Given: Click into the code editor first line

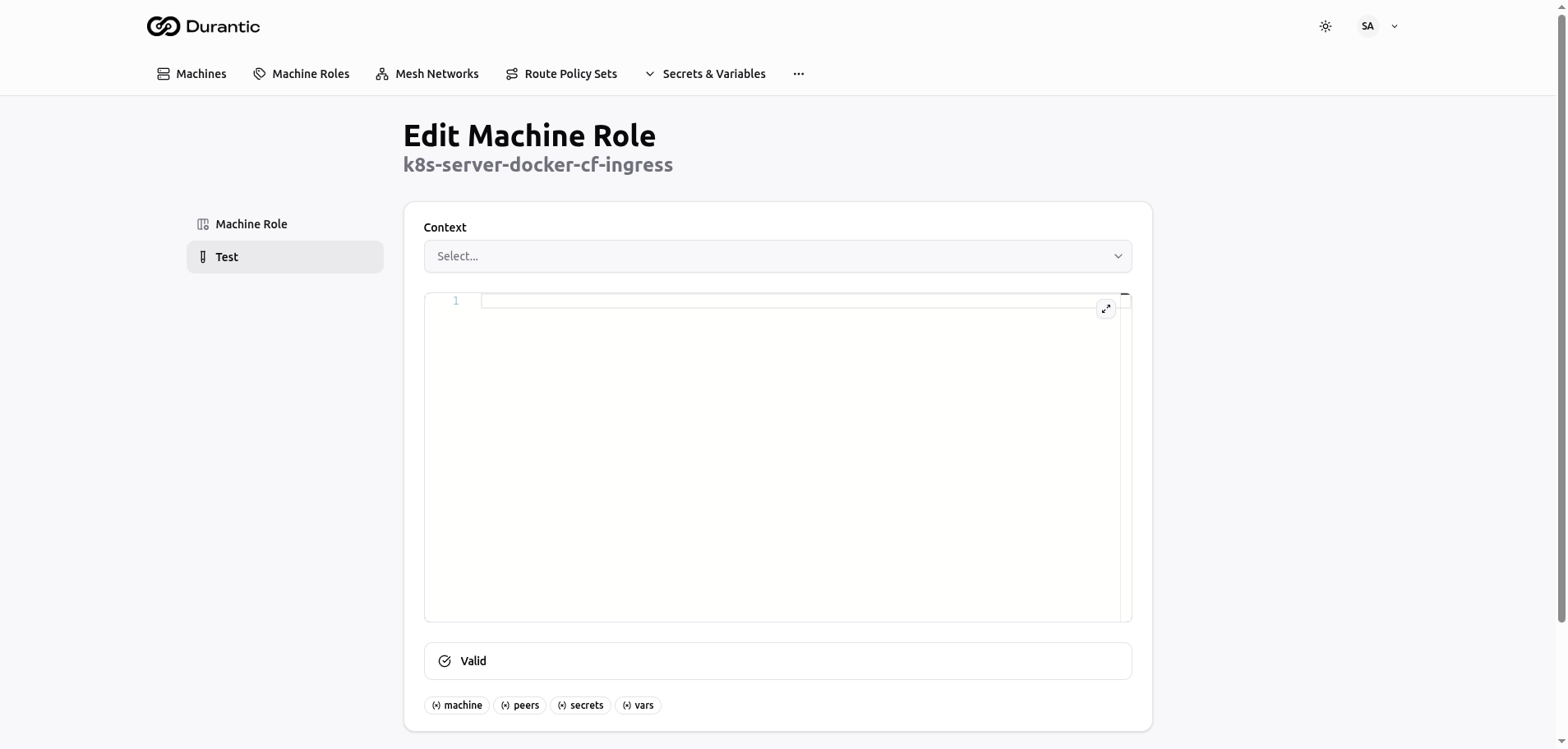Looking at the screenshot, I should [789, 301].
